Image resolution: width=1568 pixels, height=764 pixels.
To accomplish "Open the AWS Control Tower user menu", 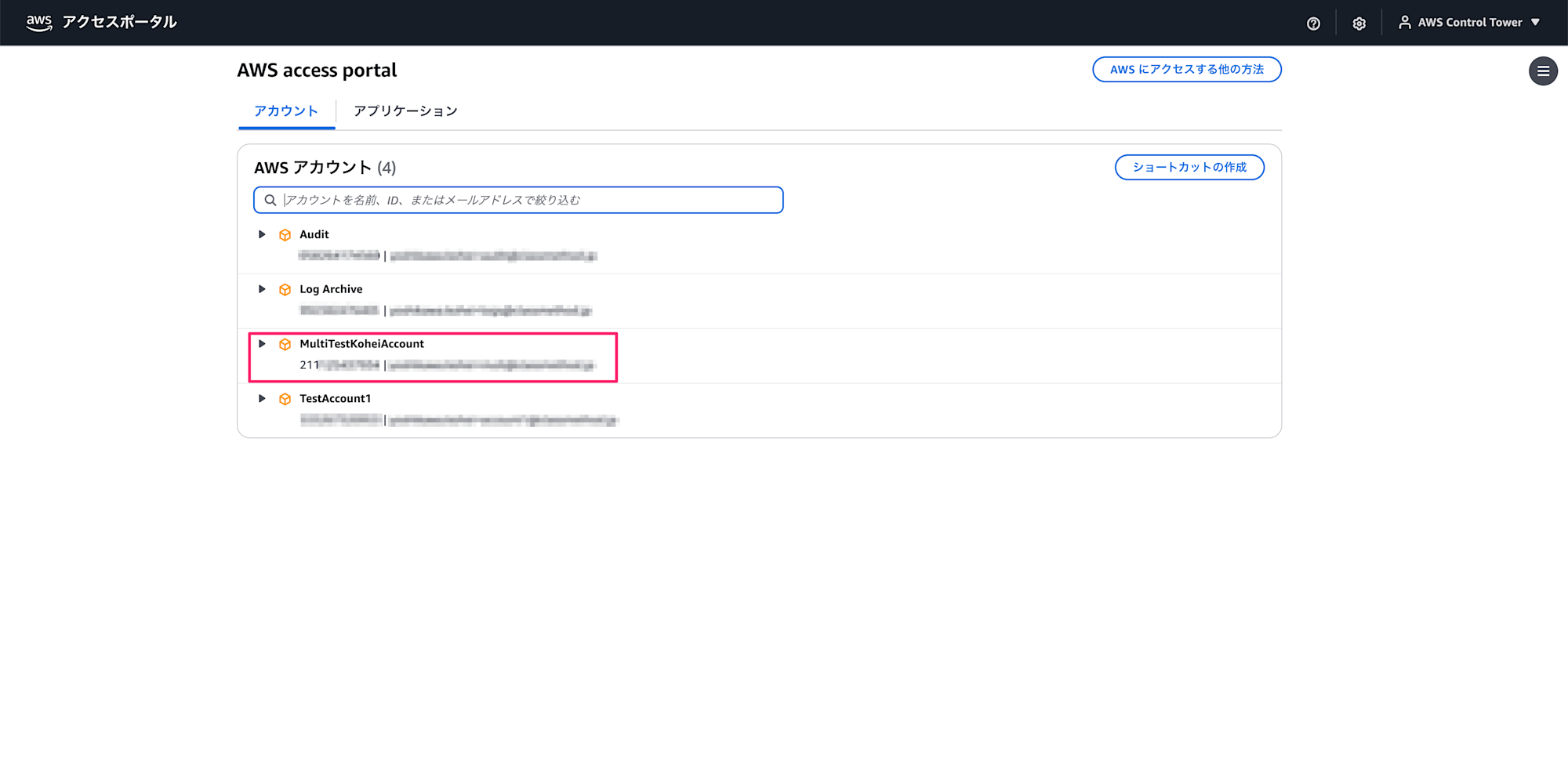I will [x=1469, y=23].
